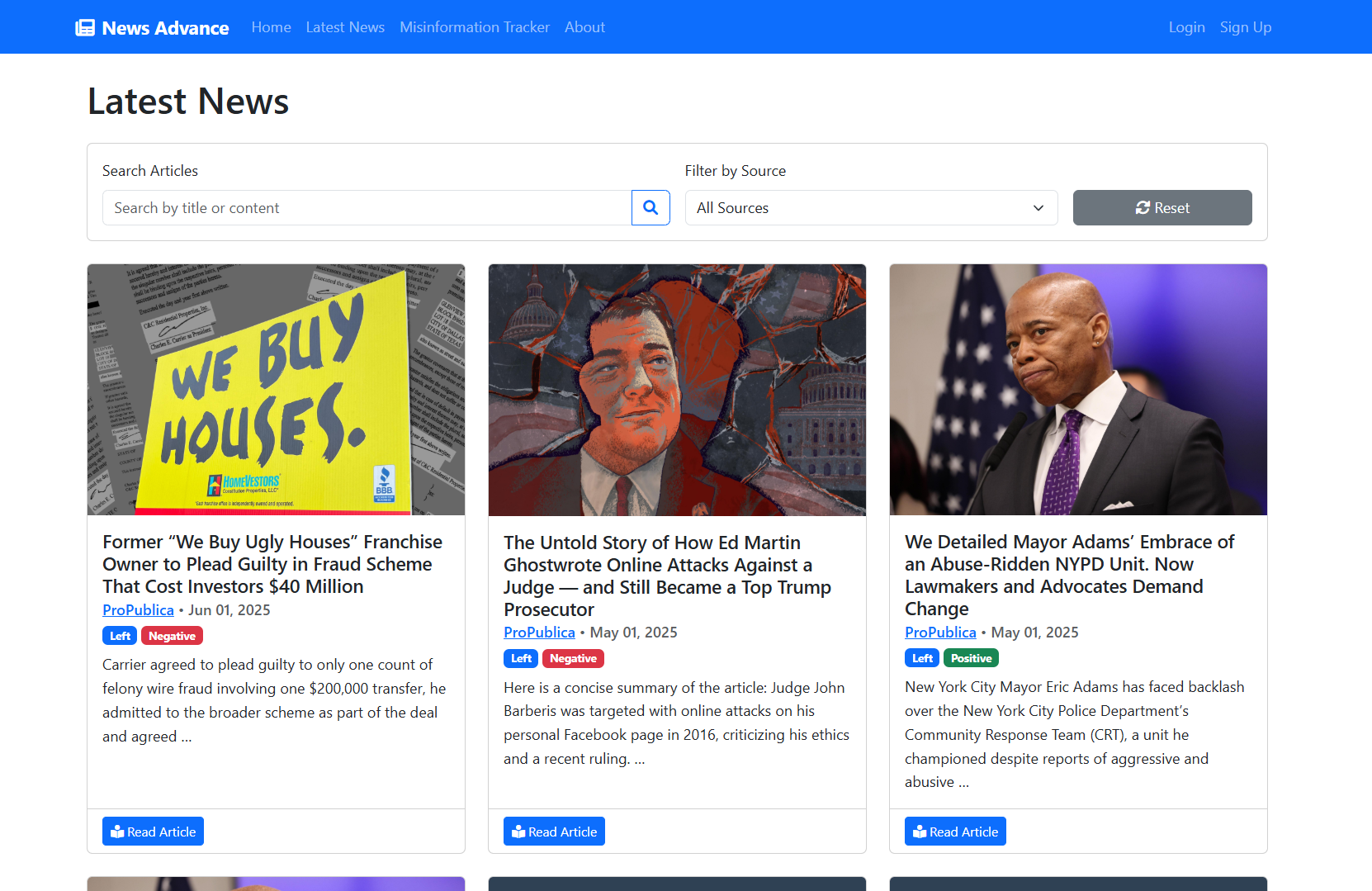Image resolution: width=1372 pixels, height=891 pixels.
Task: Read Article for Ed Martin story
Action: [554, 832]
